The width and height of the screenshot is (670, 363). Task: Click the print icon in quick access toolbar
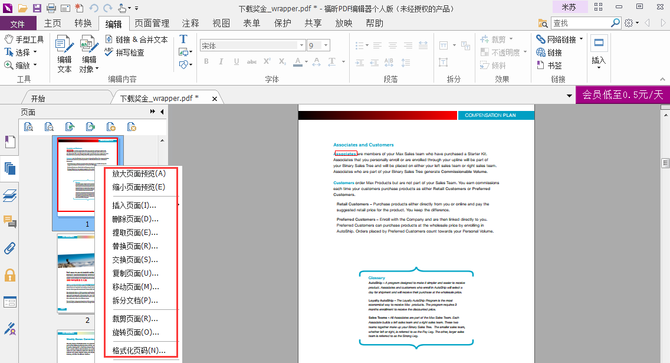coord(51,8)
